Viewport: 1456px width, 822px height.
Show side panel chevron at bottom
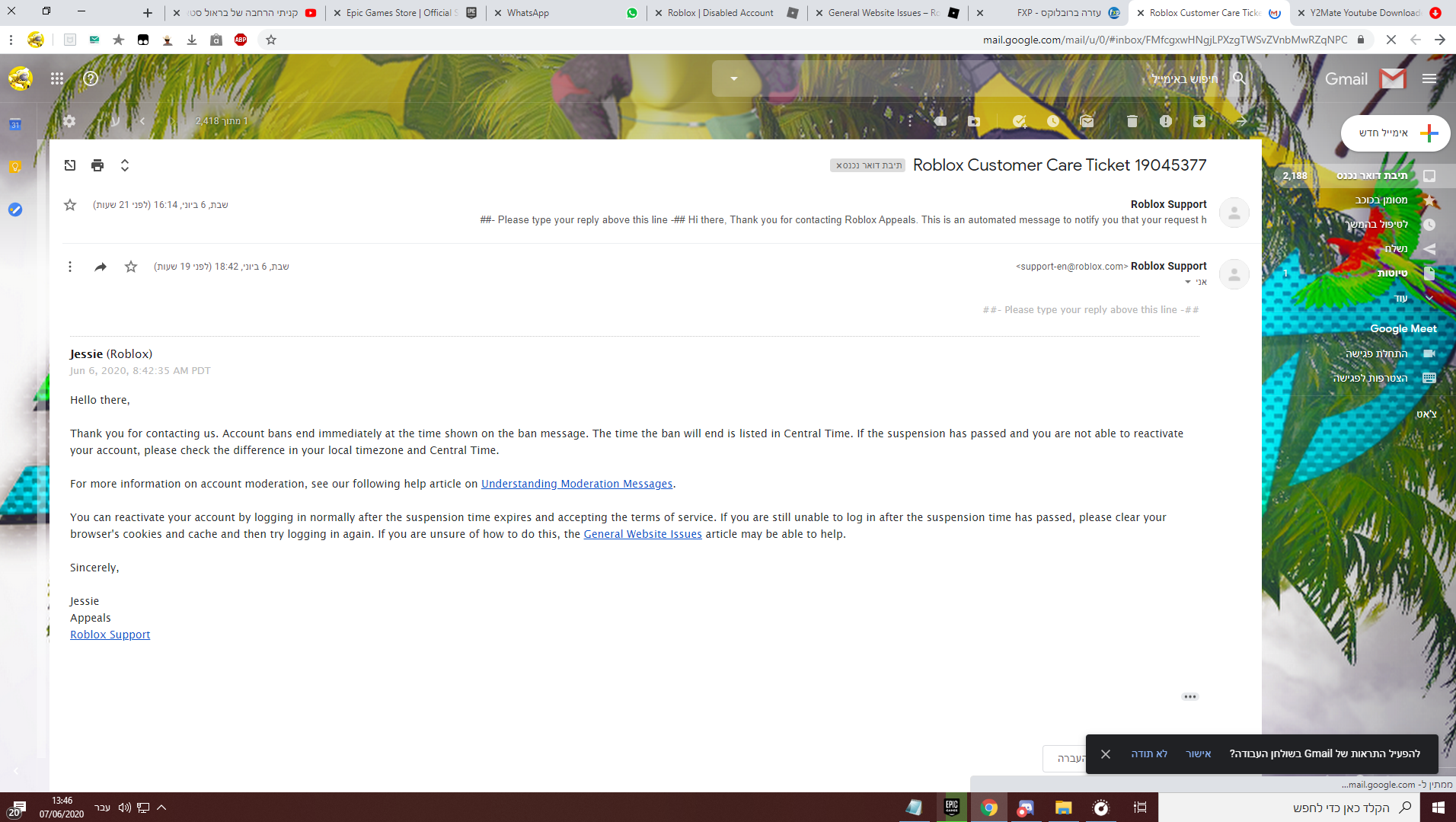(15, 771)
